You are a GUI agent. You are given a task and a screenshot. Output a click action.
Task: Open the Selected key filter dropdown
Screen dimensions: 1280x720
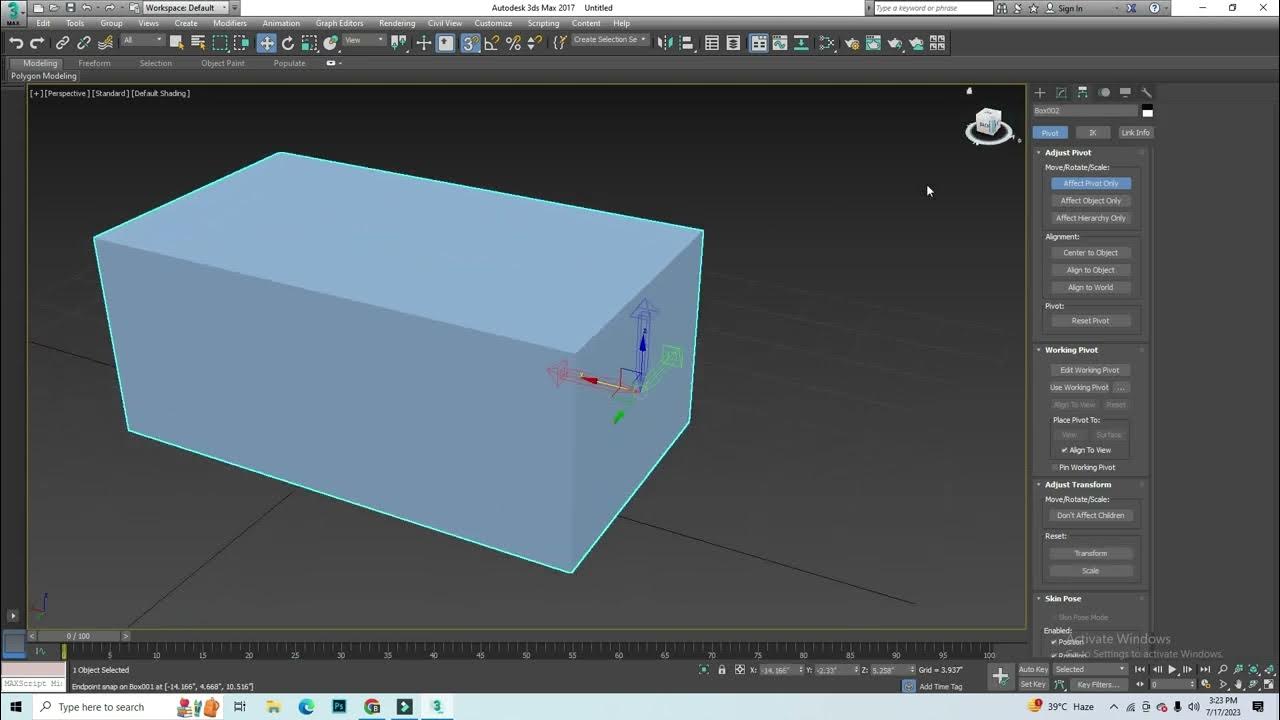[1090, 669]
